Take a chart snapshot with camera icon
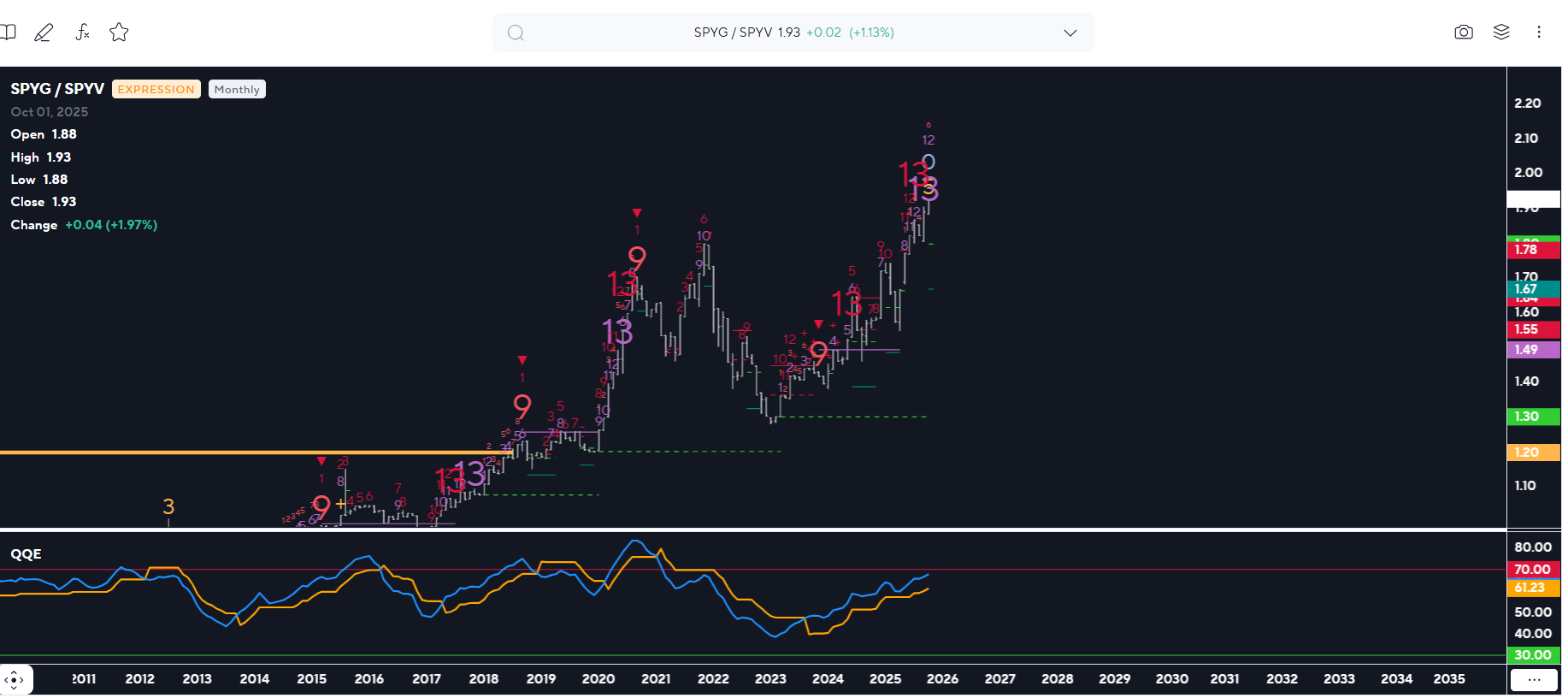This screenshot has width=1568, height=698. coord(1463,33)
